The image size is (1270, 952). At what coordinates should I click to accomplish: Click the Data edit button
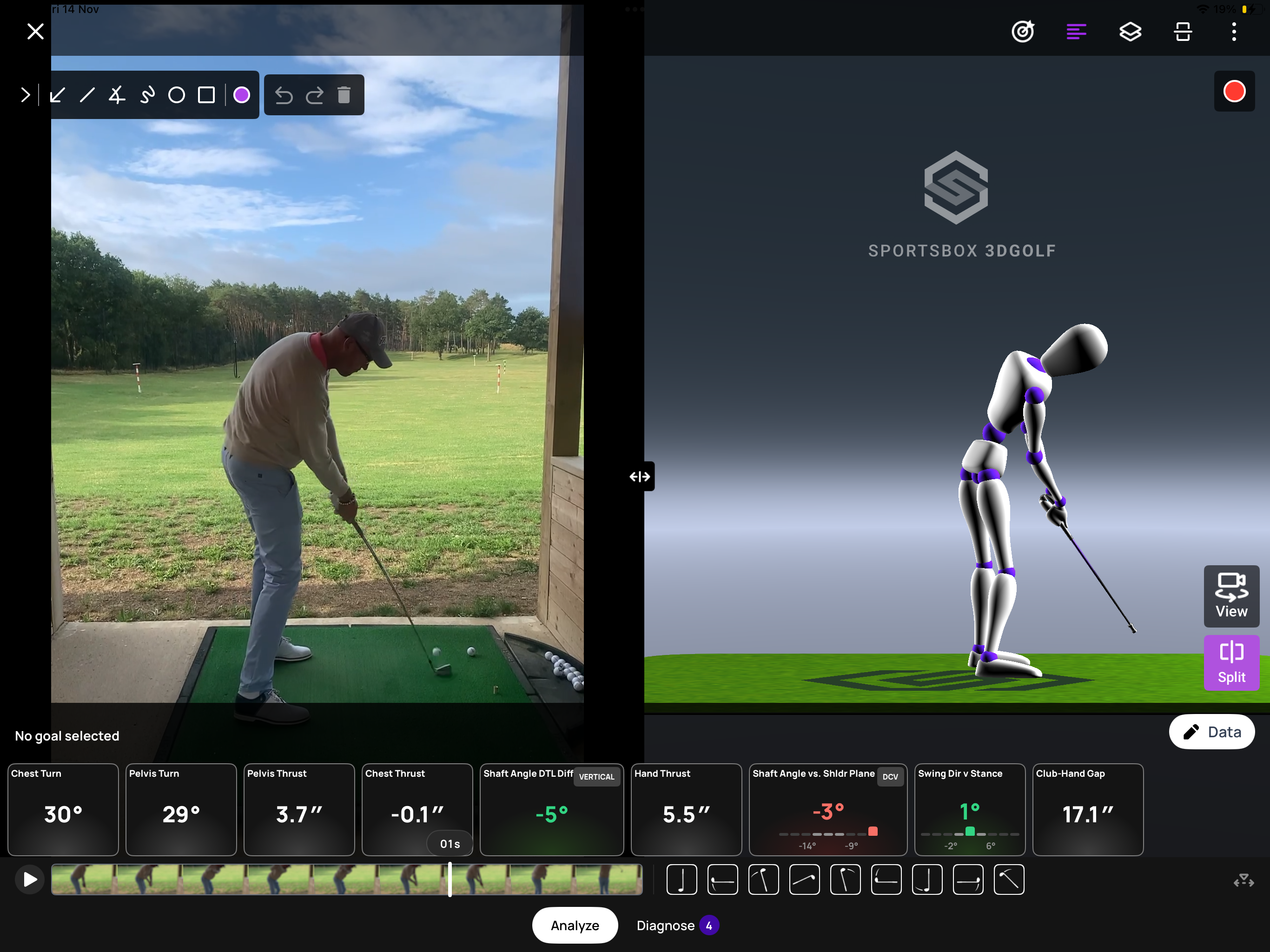[1211, 732]
